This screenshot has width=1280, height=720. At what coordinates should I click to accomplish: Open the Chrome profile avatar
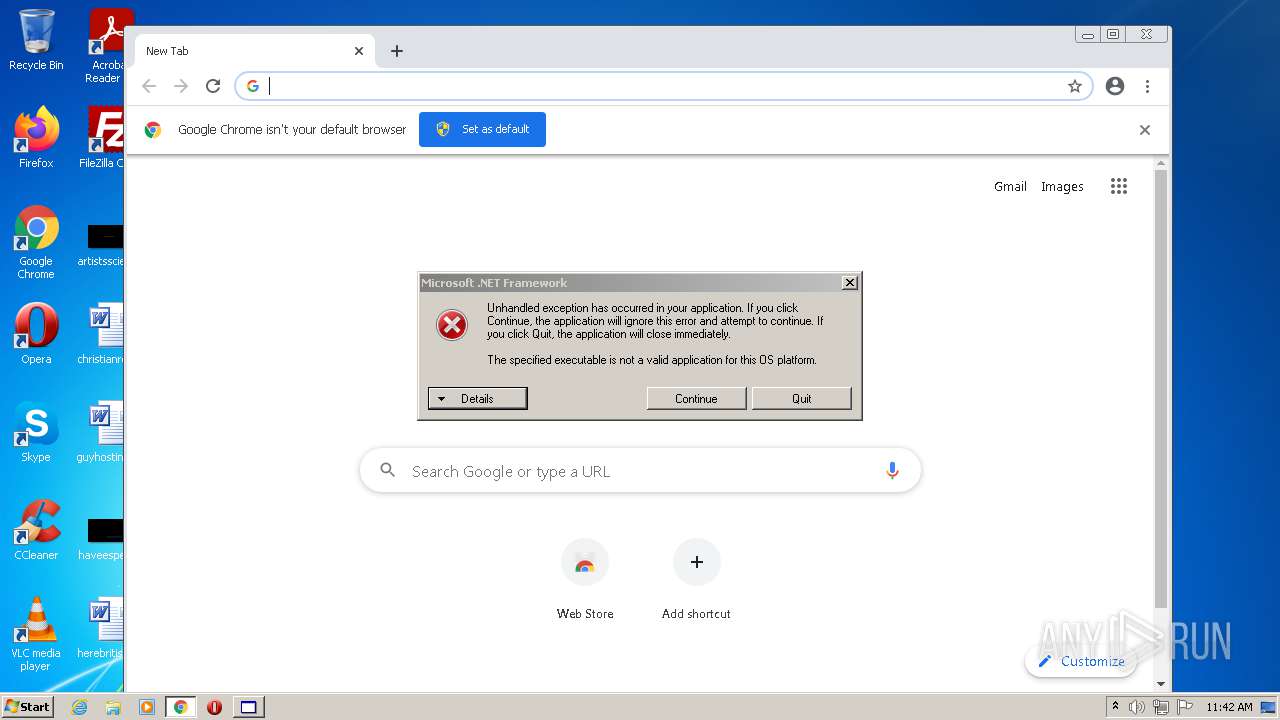click(1115, 86)
